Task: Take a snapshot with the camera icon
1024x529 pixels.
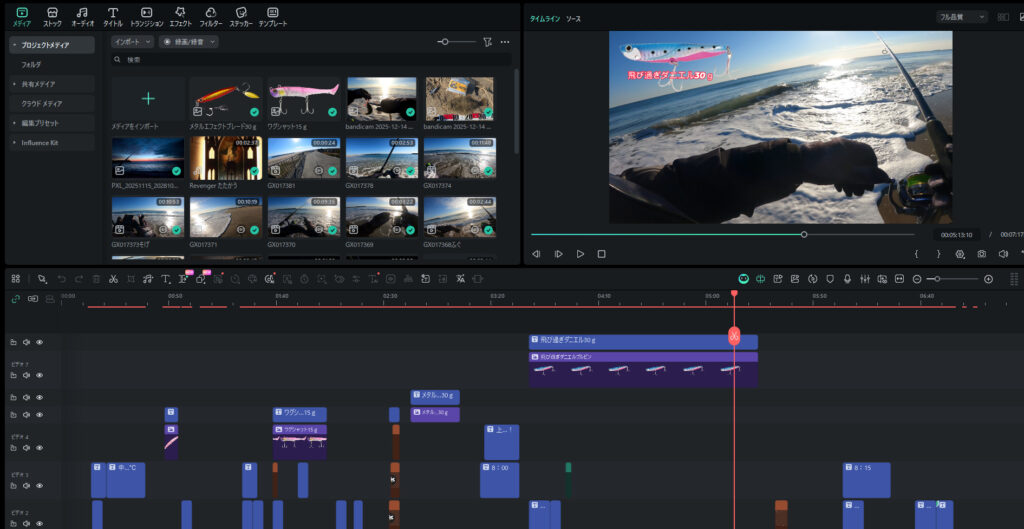Action: 981,254
